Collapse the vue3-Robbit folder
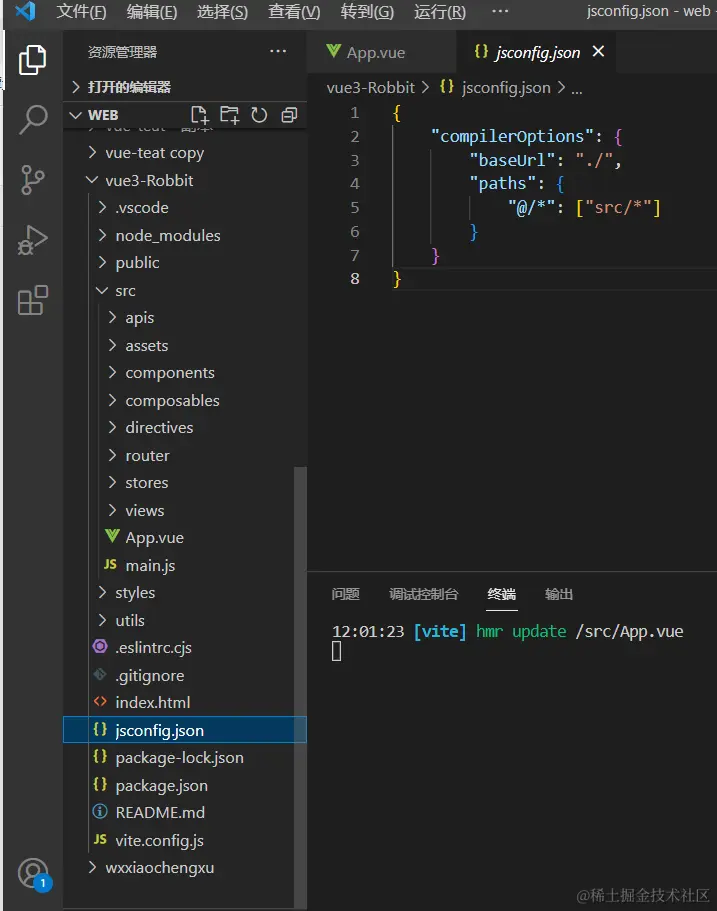717x911 pixels. click(185, 180)
